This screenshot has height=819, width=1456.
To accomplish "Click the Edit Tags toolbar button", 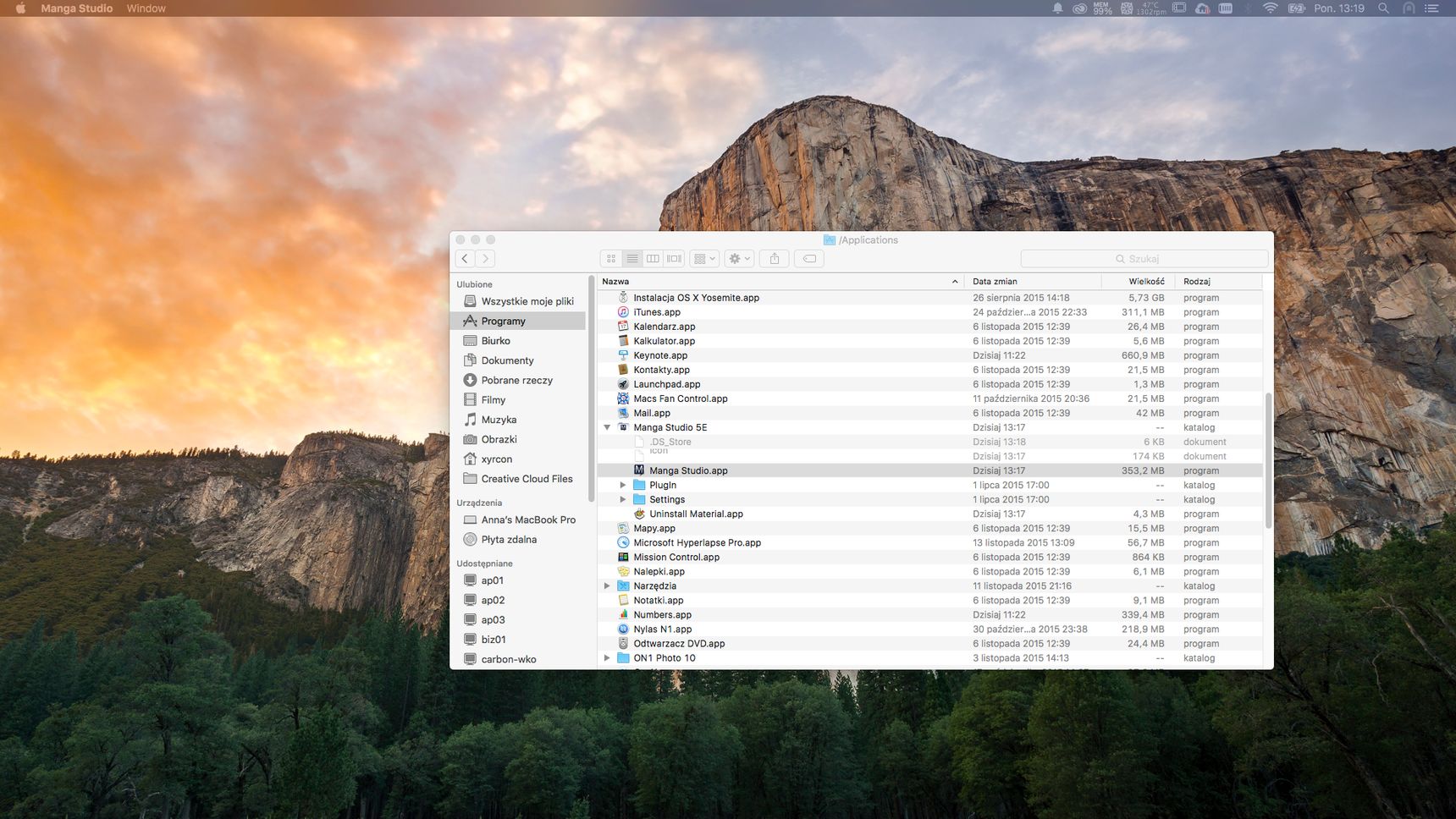I will click(809, 259).
